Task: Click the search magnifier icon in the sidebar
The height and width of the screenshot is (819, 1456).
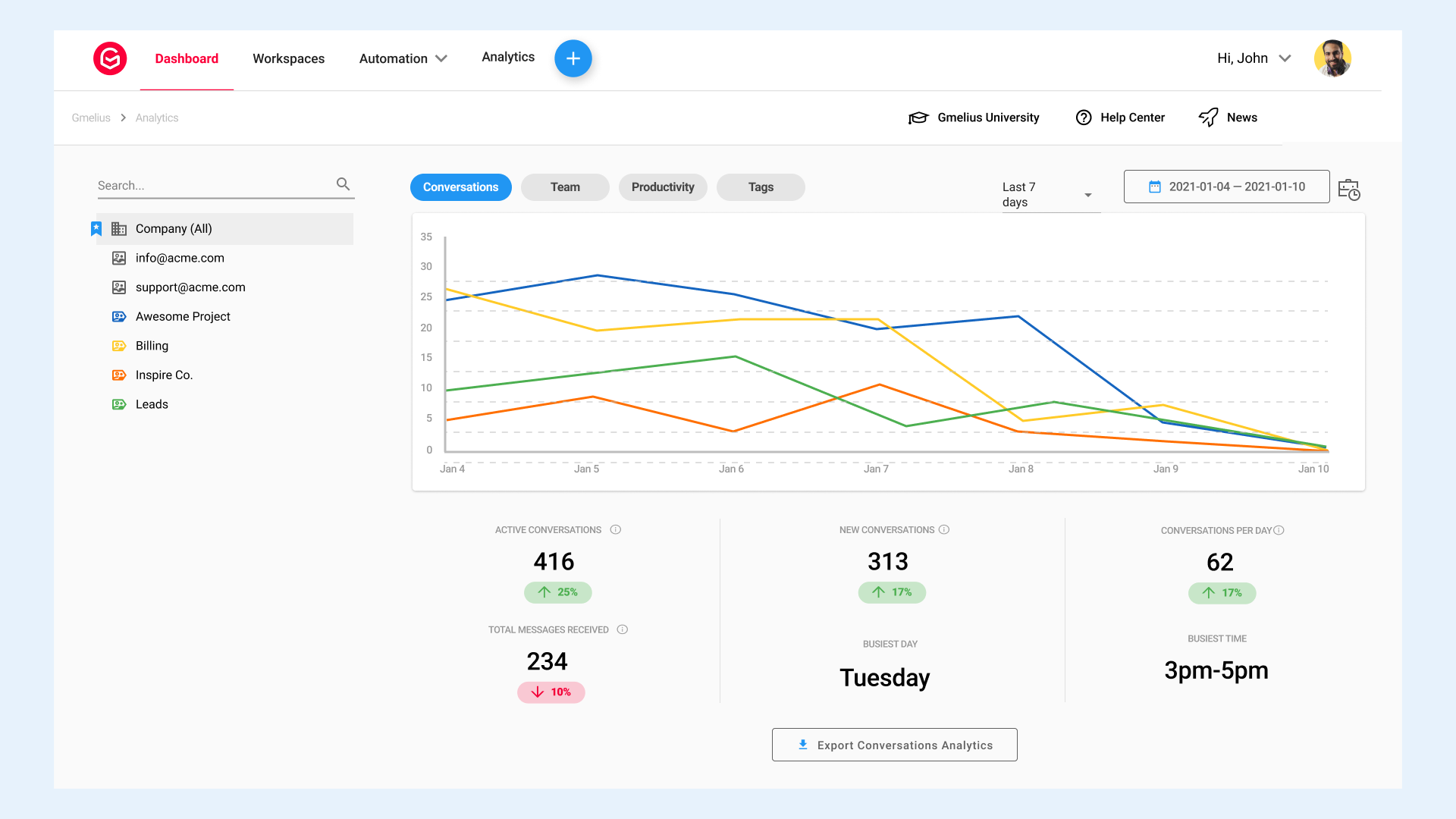Action: (343, 184)
